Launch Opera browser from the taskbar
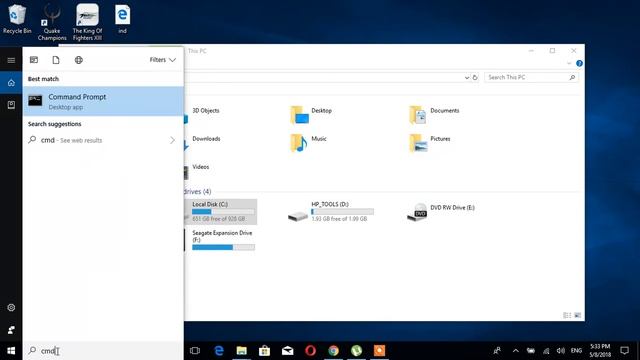This screenshot has height=360, width=640. 311,351
